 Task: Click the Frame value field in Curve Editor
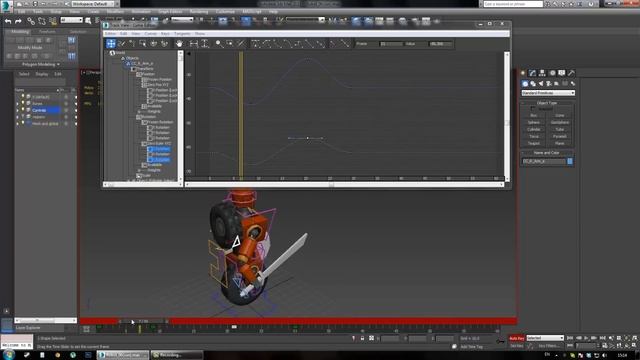click(391, 44)
